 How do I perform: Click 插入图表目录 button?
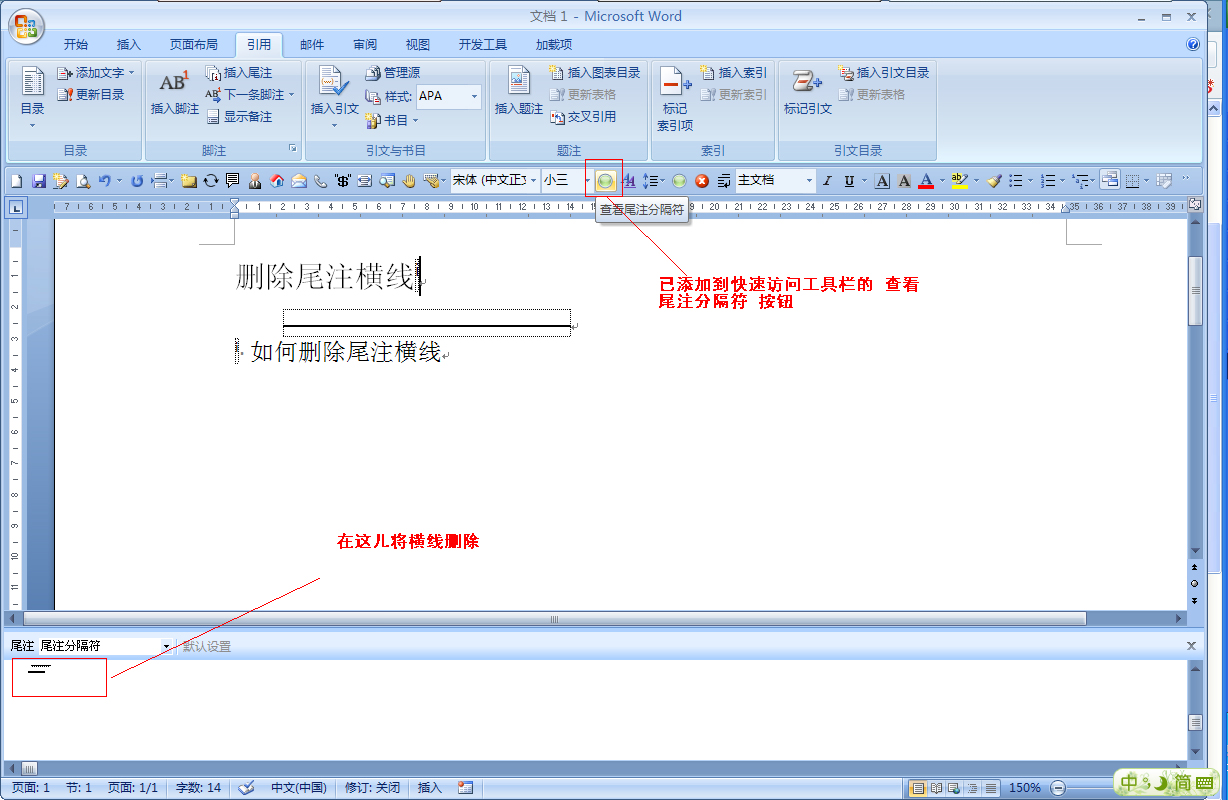coord(595,73)
